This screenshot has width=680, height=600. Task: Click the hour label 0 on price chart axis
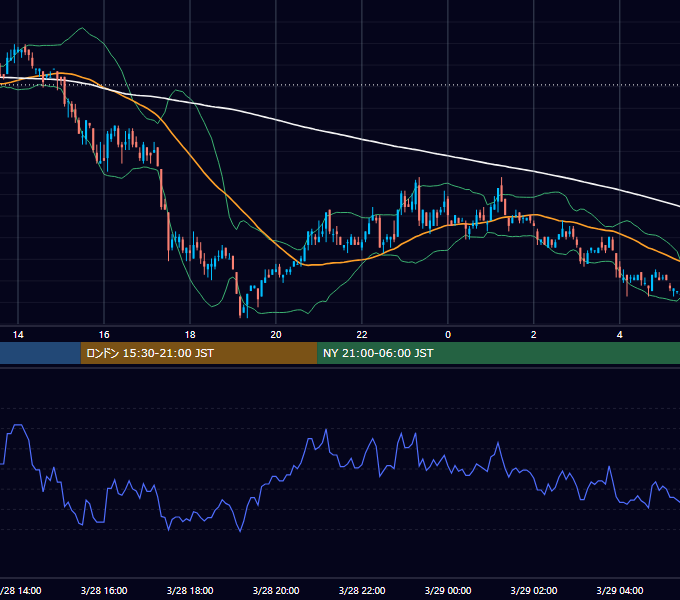pos(448,335)
